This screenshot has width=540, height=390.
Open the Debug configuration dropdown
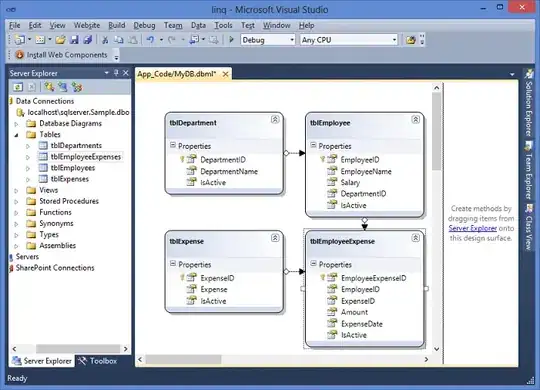pos(268,40)
